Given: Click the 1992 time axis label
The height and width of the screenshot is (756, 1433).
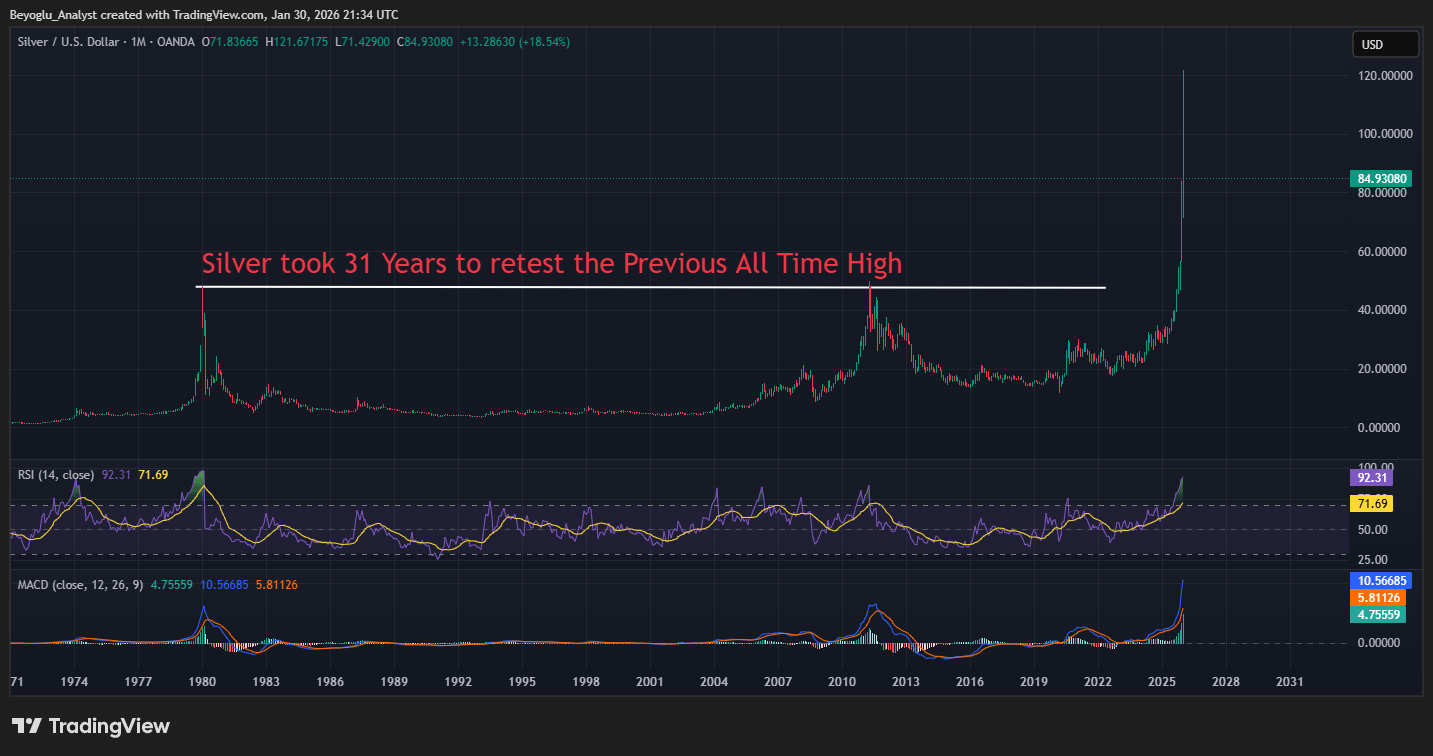Looking at the screenshot, I should pyautogui.click(x=458, y=681).
